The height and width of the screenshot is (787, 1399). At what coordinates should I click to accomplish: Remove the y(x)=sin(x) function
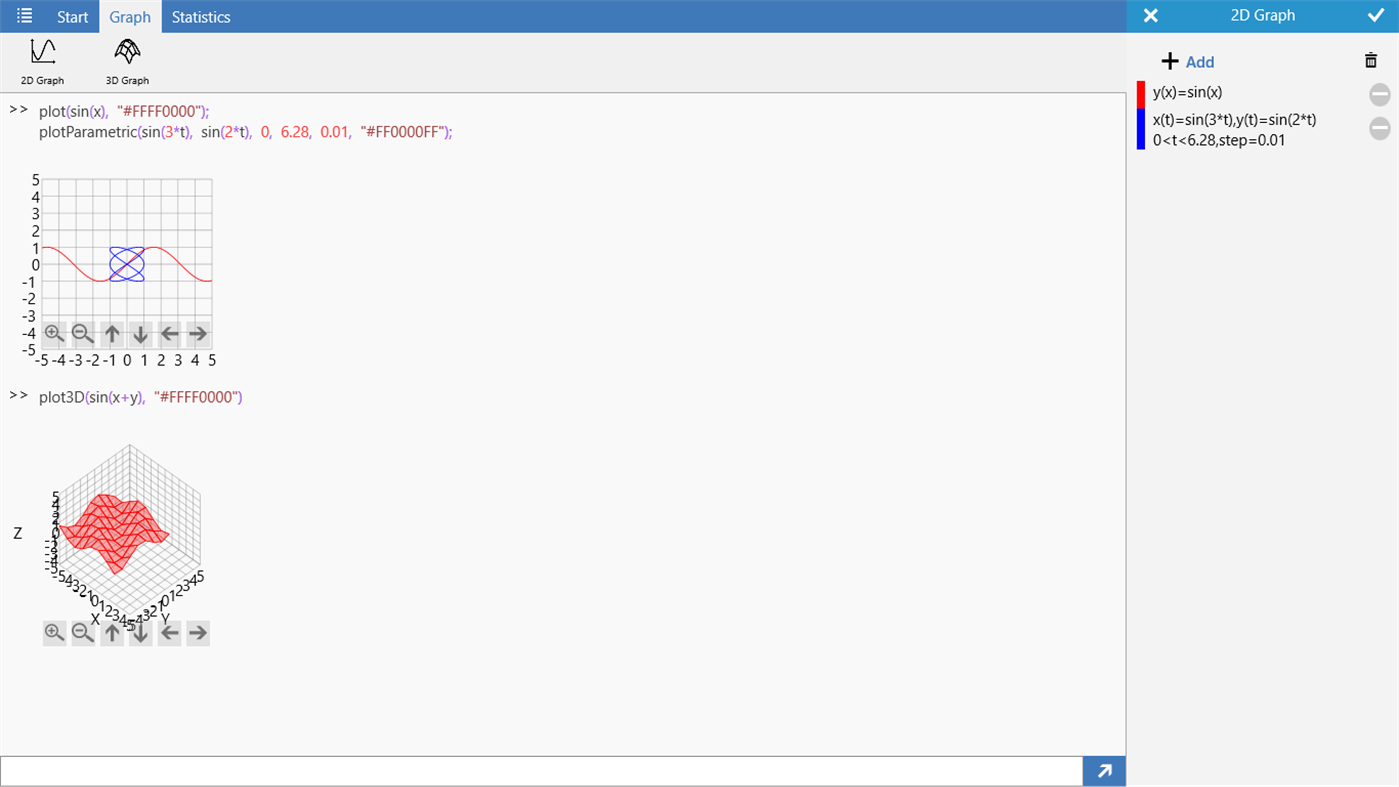[1379, 93]
